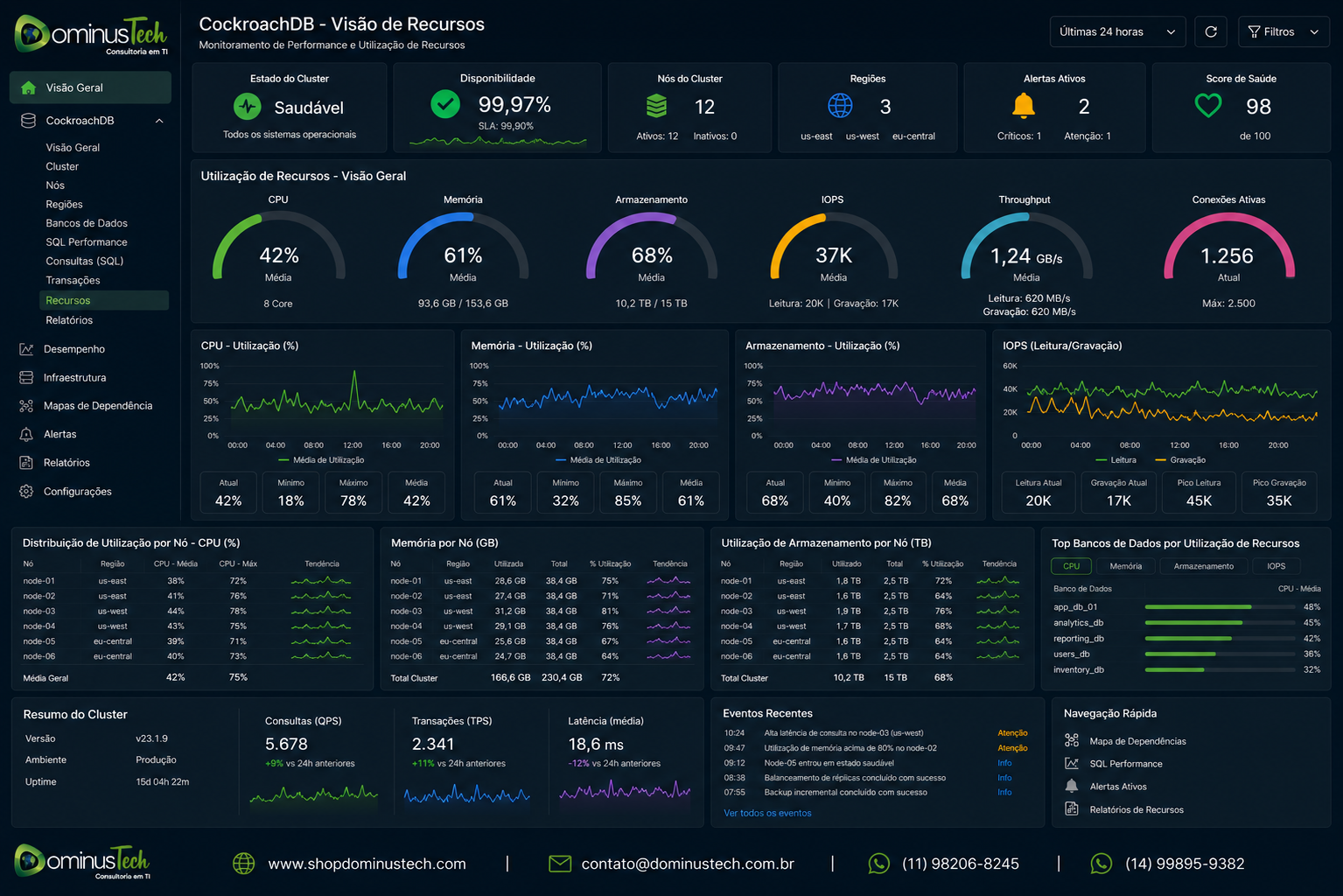Switch to the Armazenamento tab in Top Bancos
Image resolution: width=1343 pixels, height=896 pixels.
1204,566
